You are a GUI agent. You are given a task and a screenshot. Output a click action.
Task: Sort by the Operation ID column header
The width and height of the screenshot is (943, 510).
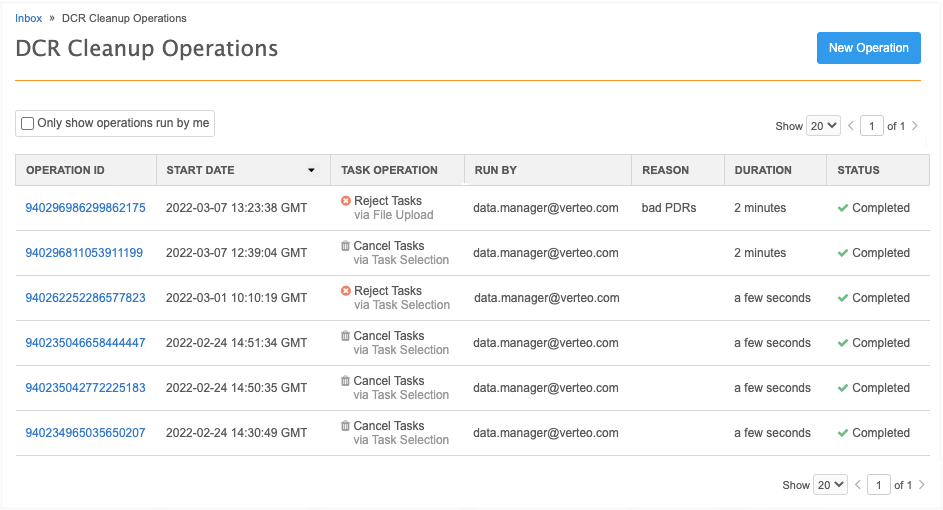[x=65, y=170]
